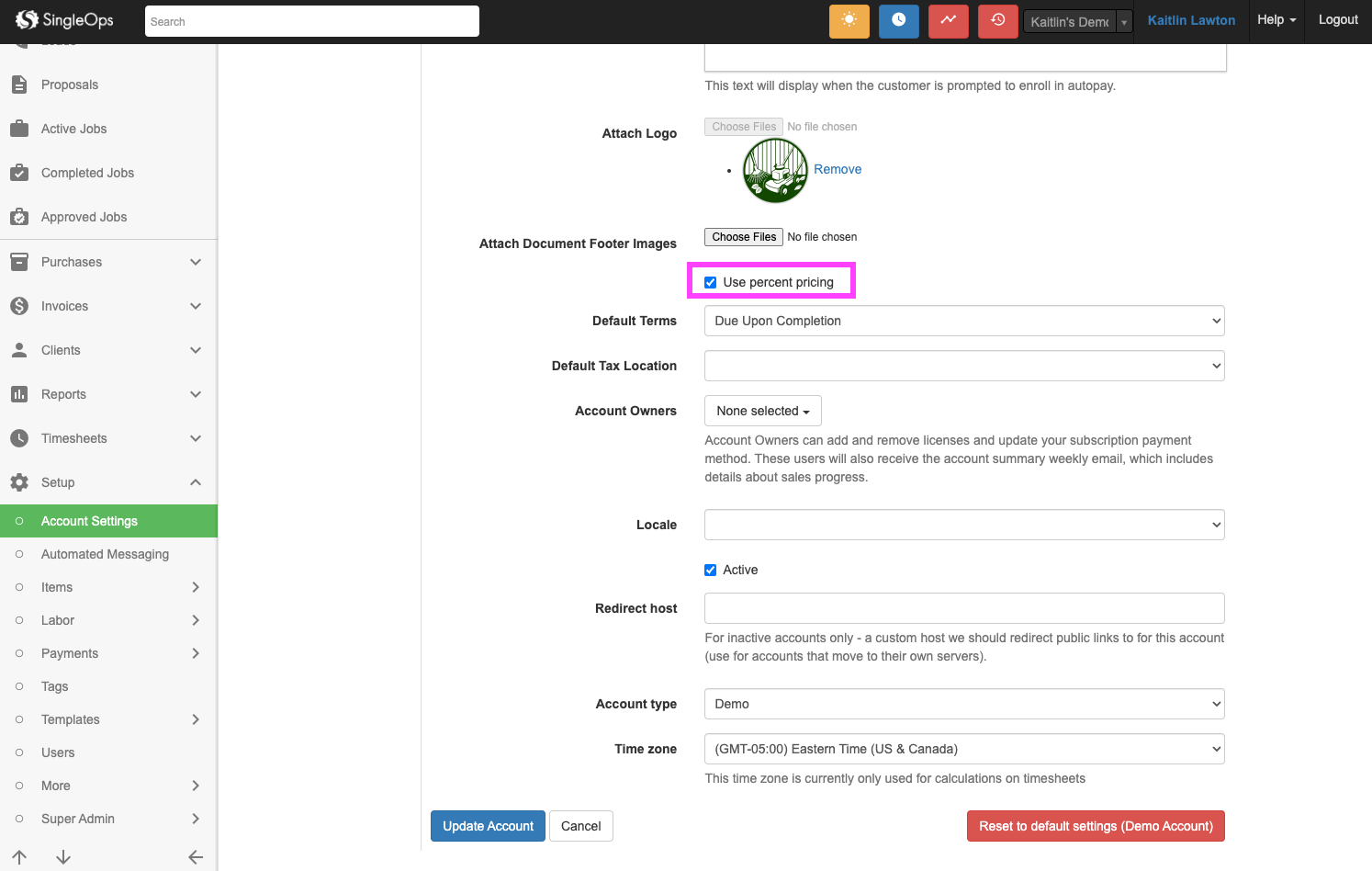Click the red history clock icon button

pos(997,21)
